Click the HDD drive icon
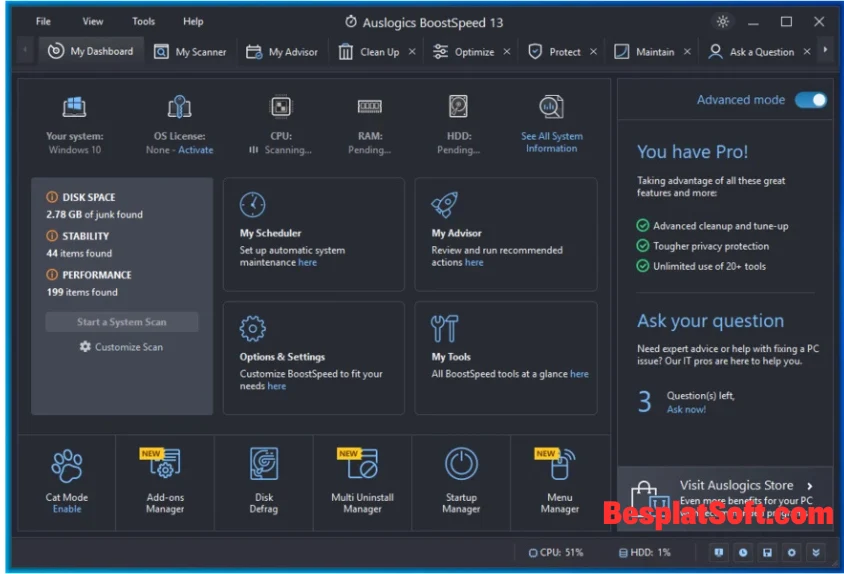844x574 pixels. click(458, 107)
